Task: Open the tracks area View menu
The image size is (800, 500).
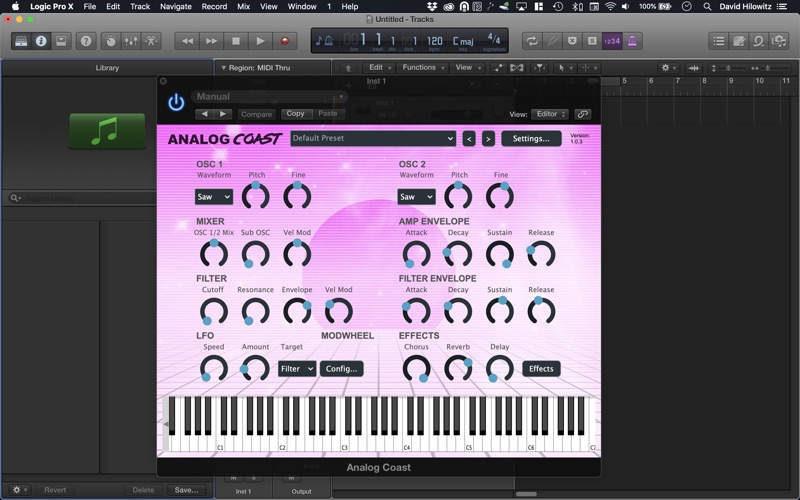Action: [467, 67]
